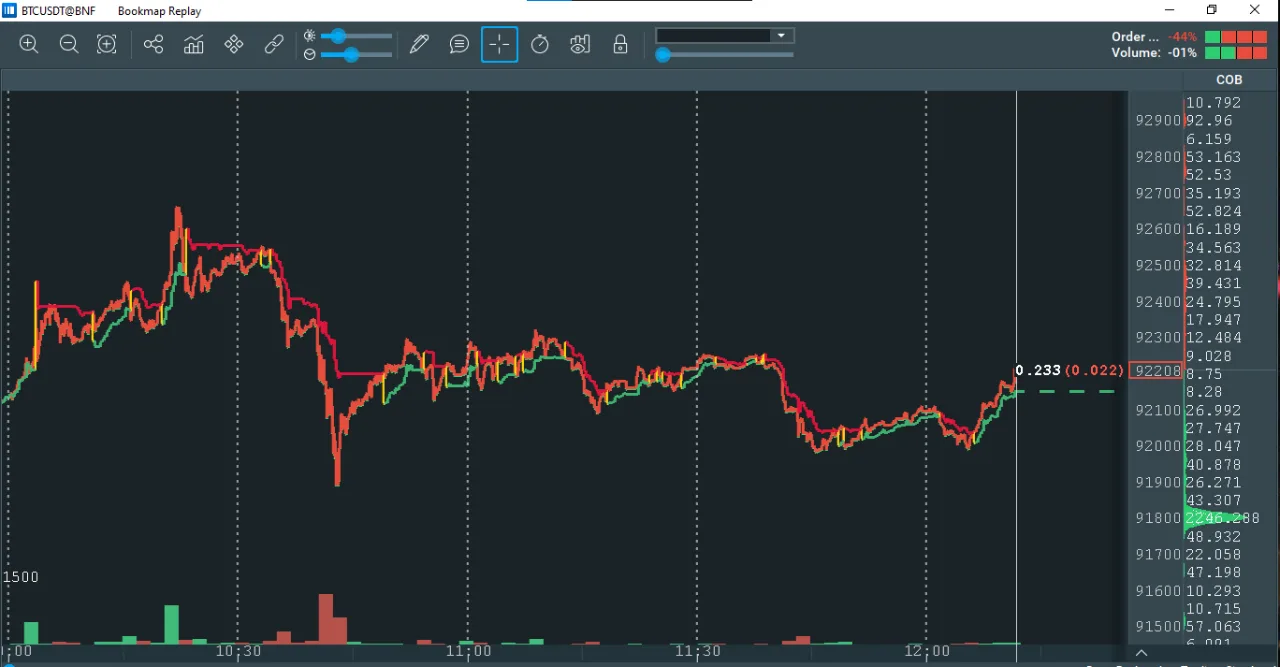Click the highlighted 92208 price label

pyautogui.click(x=1158, y=371)
